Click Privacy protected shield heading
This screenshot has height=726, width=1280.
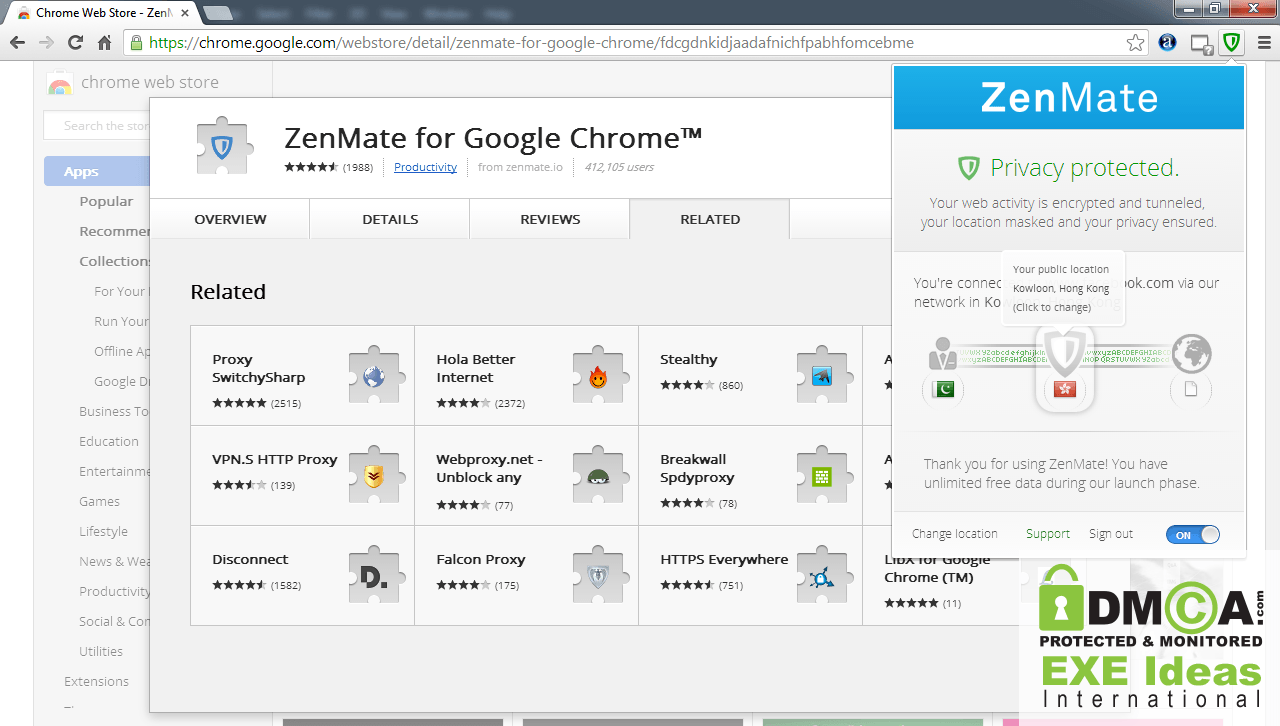point(1069,167)
